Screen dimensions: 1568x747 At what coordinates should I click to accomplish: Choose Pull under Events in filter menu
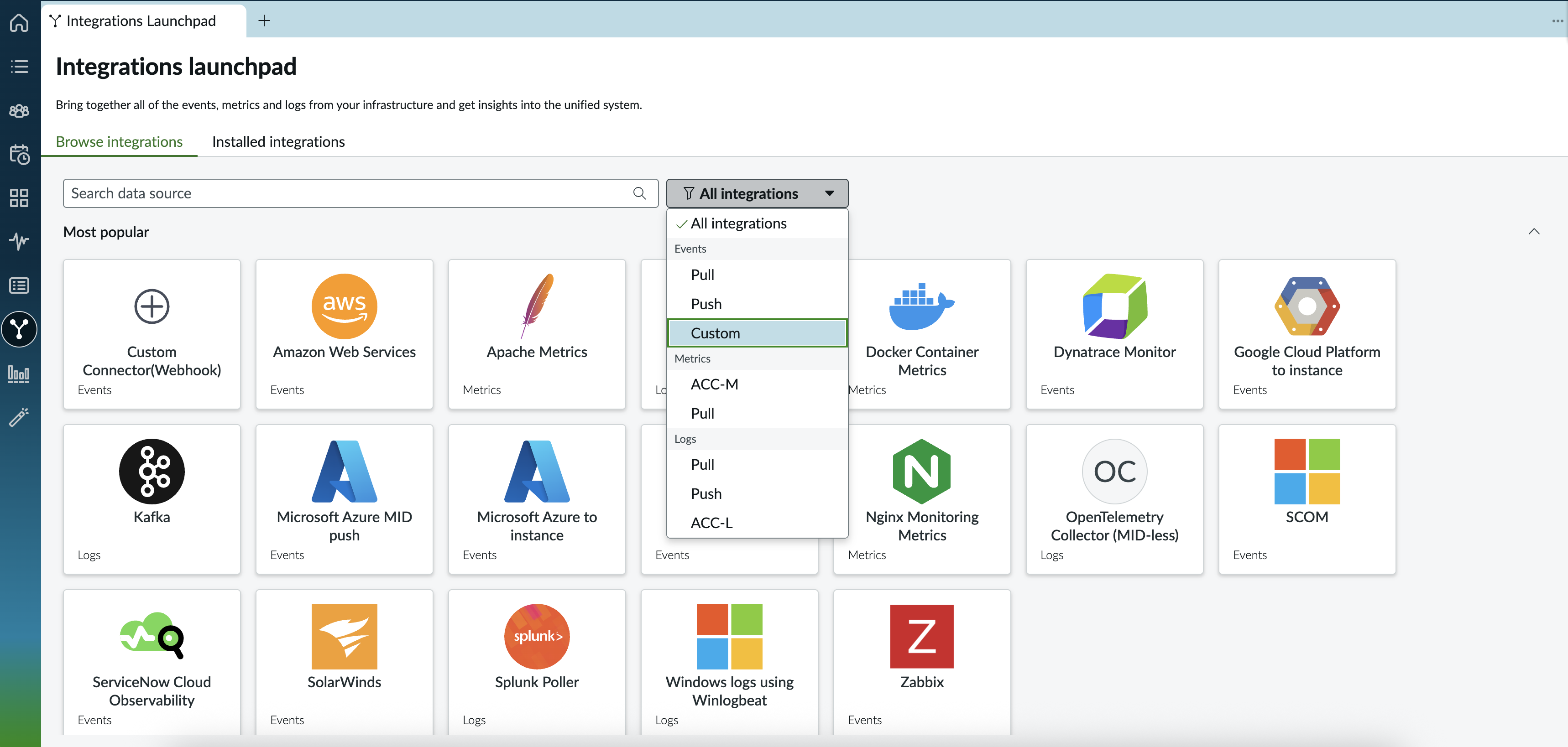[x=757, y=275]
